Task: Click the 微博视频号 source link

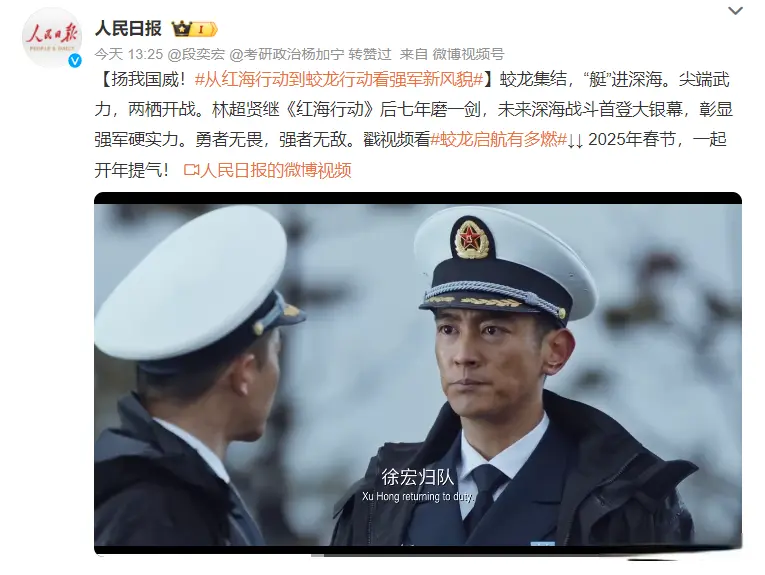Action: tap(468, 54)
